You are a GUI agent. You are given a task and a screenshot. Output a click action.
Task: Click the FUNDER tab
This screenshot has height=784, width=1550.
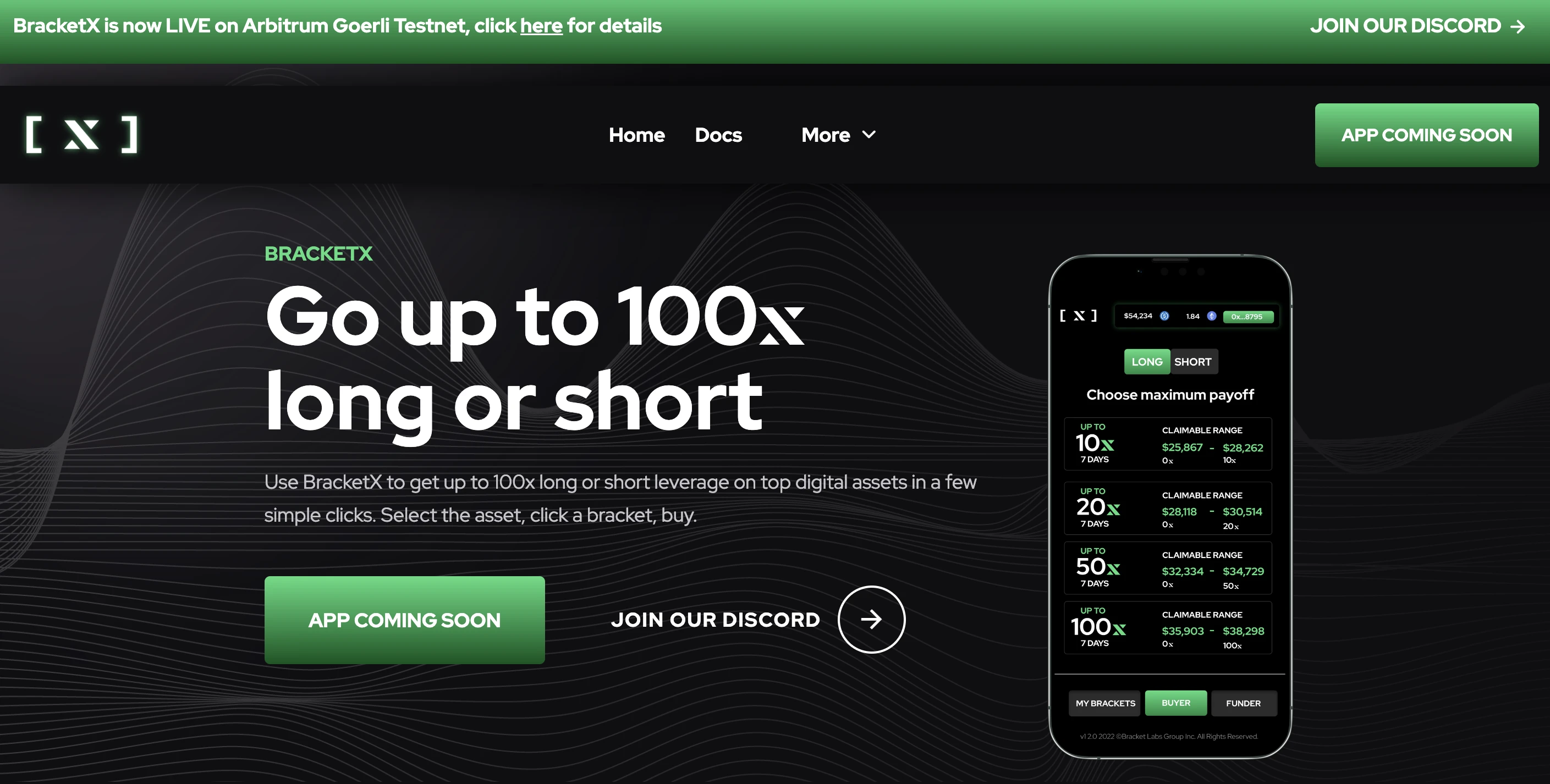[x=1242, y=703]
